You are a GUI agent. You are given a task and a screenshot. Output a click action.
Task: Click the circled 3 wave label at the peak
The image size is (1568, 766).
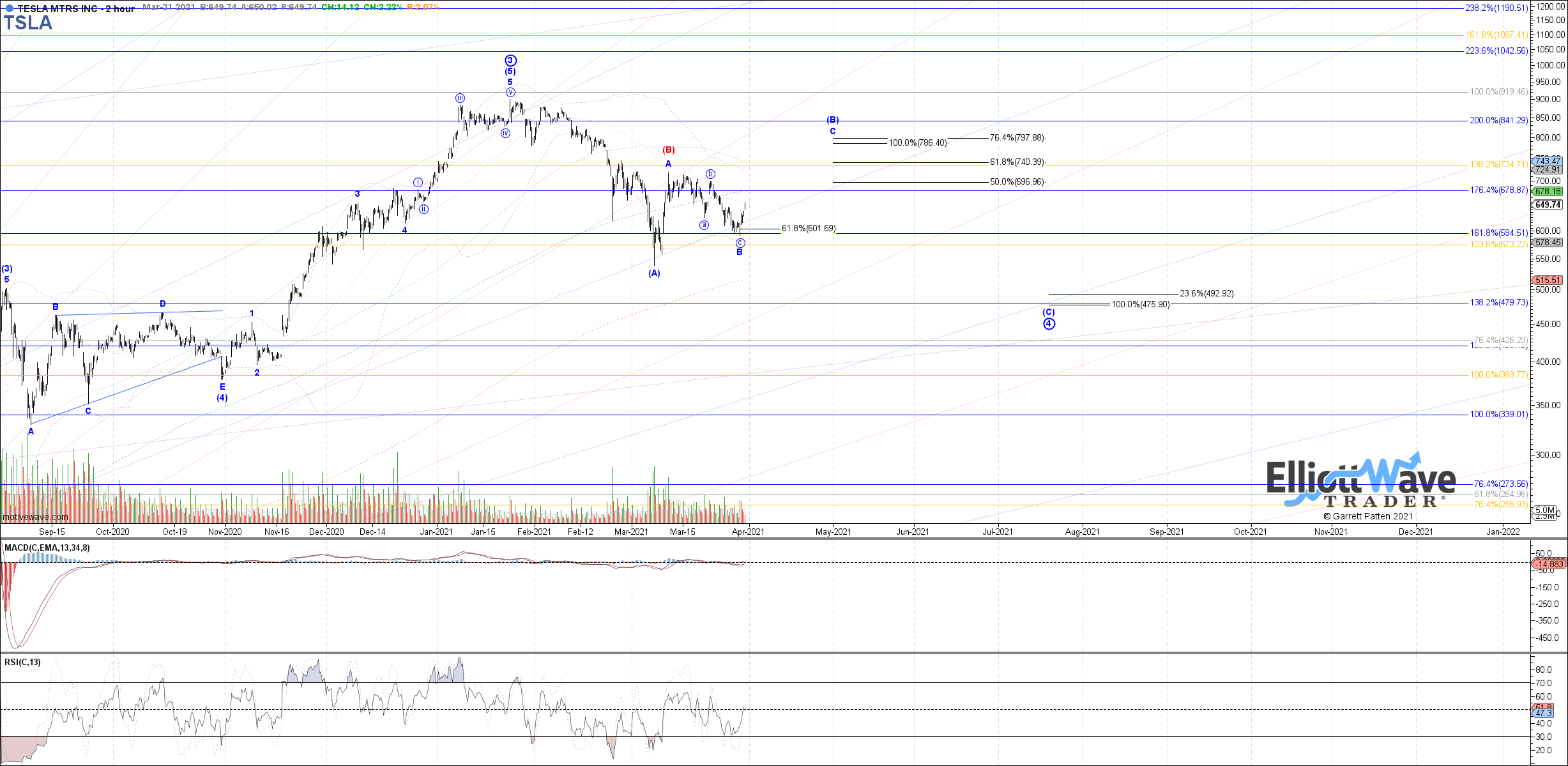[510, 61]
